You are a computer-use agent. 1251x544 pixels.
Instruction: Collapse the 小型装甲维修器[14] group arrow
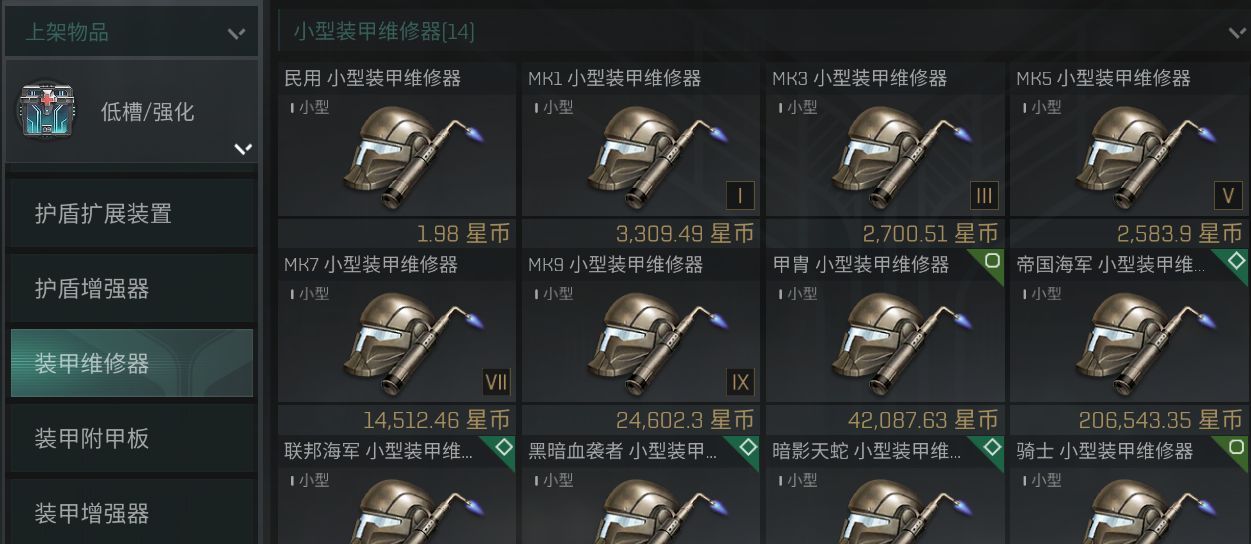1237,32
